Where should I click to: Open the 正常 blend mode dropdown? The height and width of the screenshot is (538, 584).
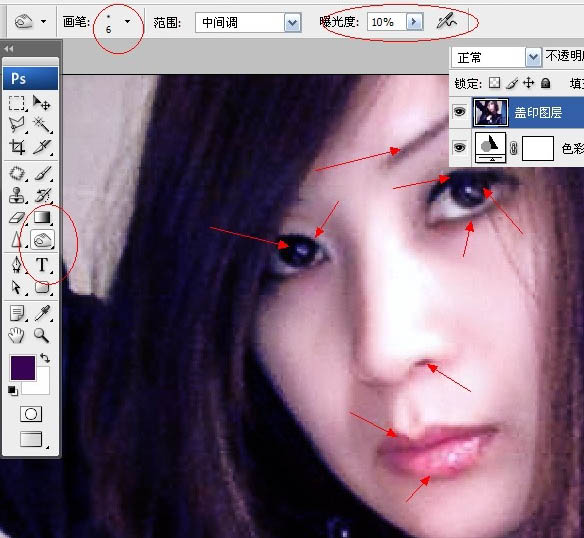534,57
